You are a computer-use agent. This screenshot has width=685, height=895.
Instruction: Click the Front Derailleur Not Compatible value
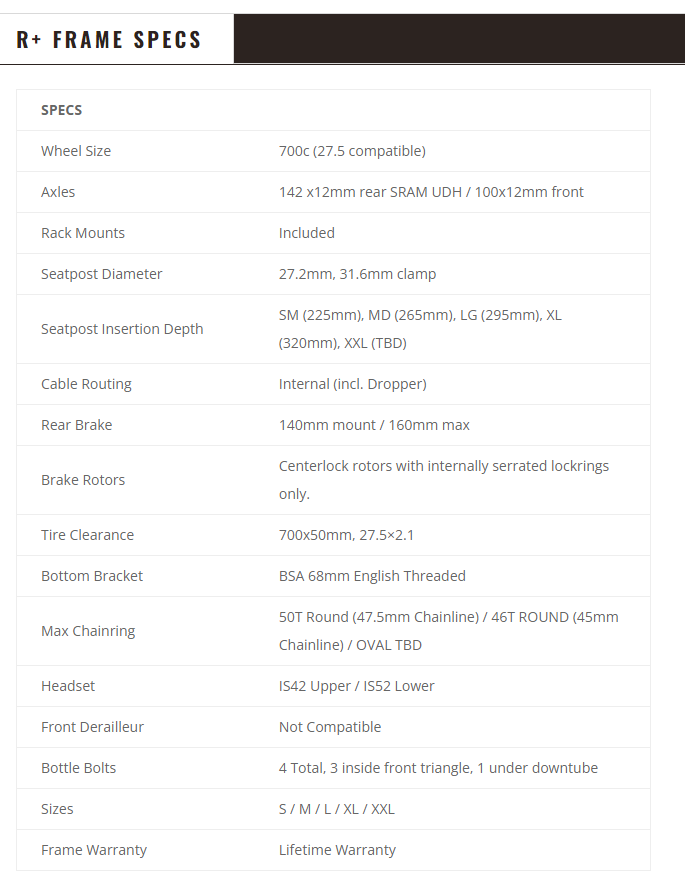(x=330, y=727)
